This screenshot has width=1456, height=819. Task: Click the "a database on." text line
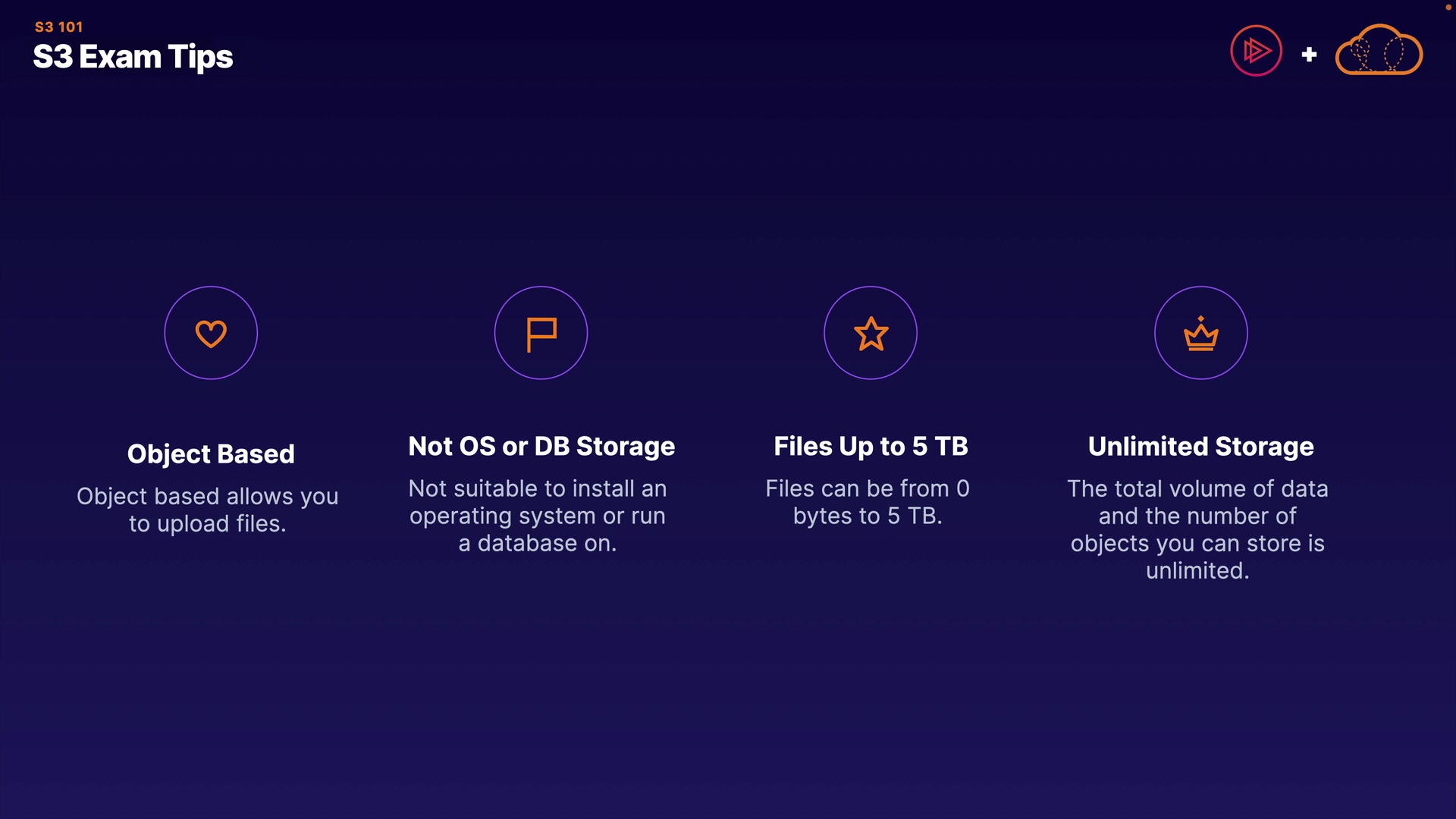coord(538,543)
